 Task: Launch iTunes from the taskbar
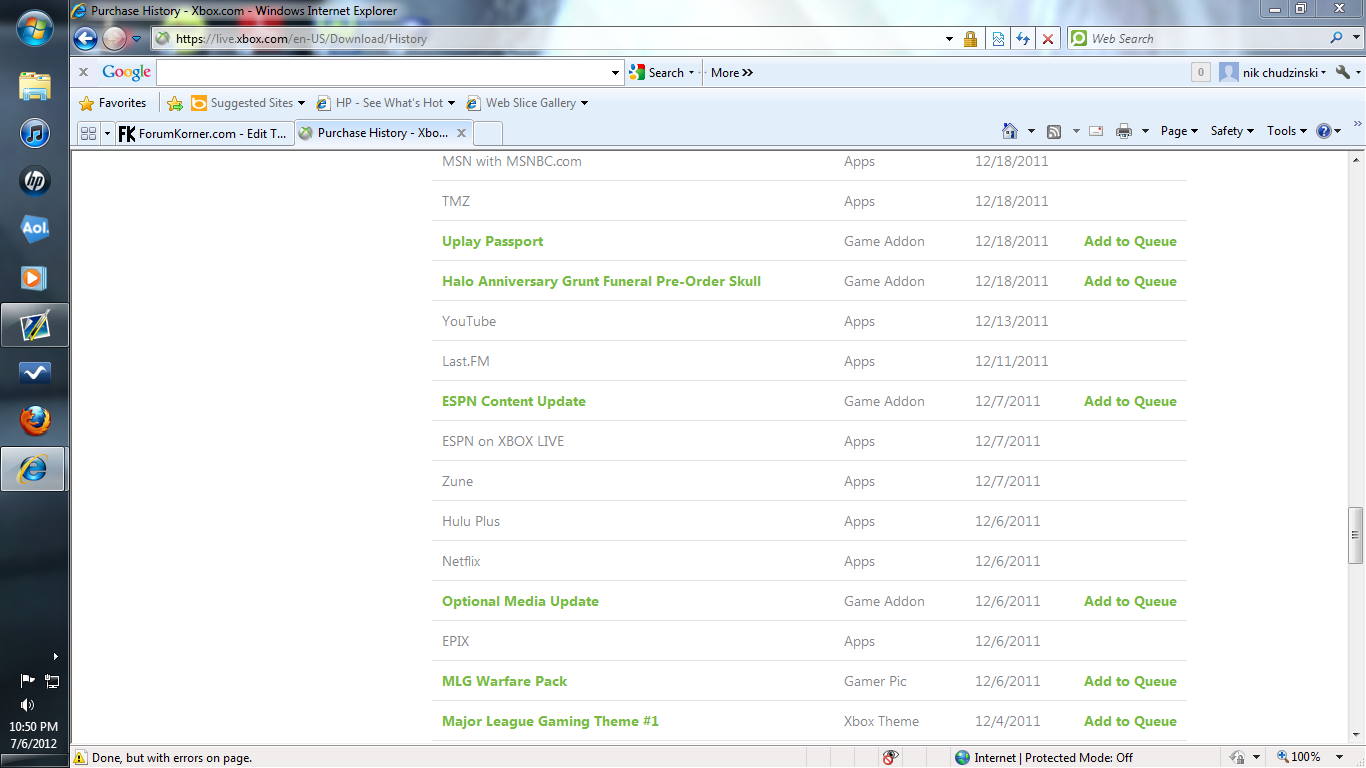[x=35, y=133]
